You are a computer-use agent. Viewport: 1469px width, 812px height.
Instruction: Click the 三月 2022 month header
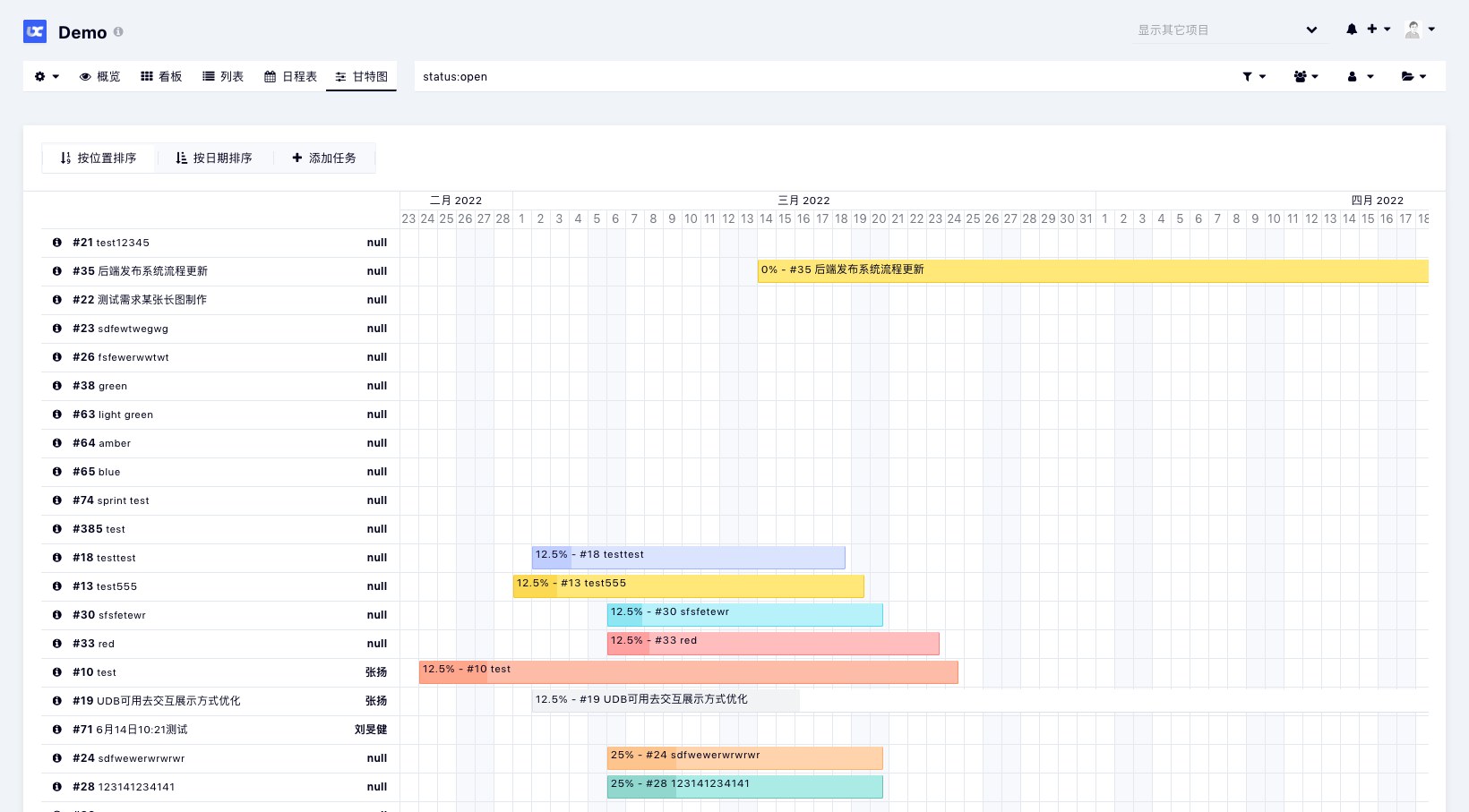tap(803, 201)
